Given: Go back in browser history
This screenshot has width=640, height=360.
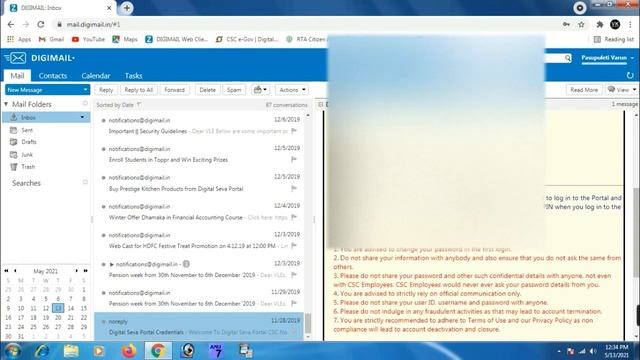Looking at the screenshot, I should (x=11, y=24).
